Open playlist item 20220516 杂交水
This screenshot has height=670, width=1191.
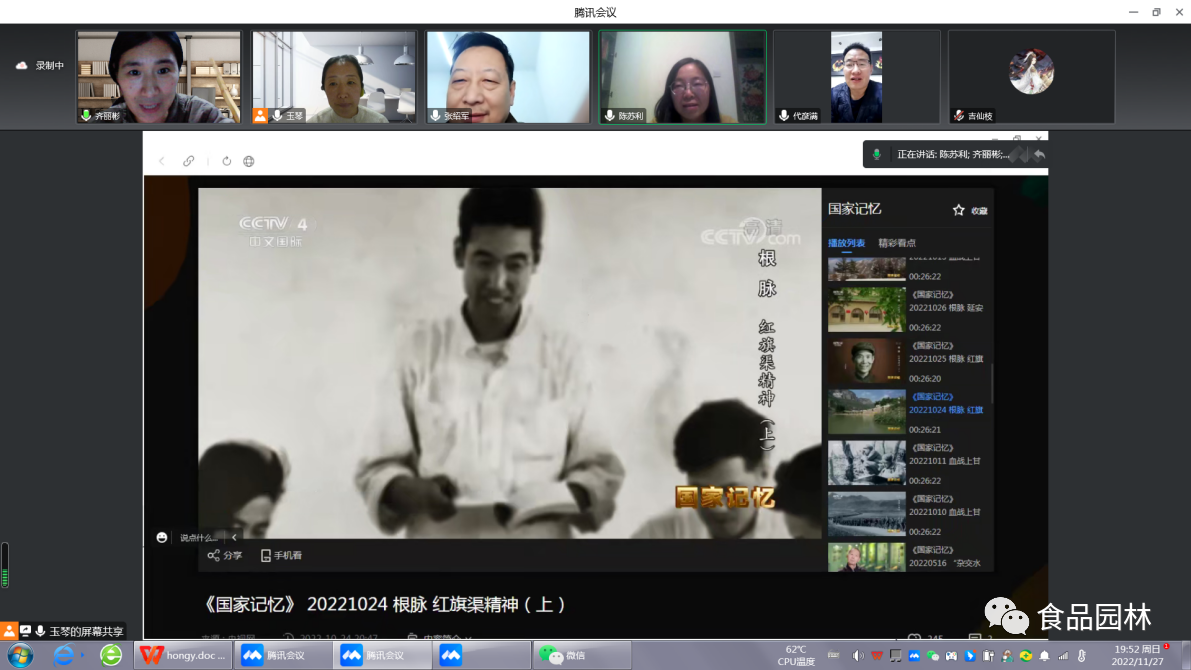[x=909, y=557]
